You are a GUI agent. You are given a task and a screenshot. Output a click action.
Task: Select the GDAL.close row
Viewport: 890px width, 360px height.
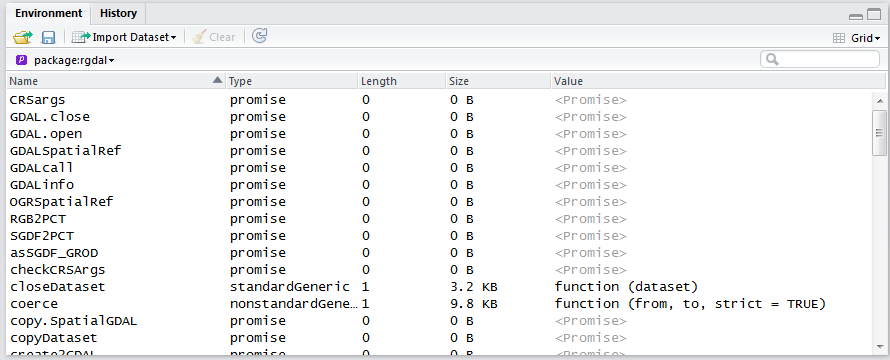tap(439, 117)
